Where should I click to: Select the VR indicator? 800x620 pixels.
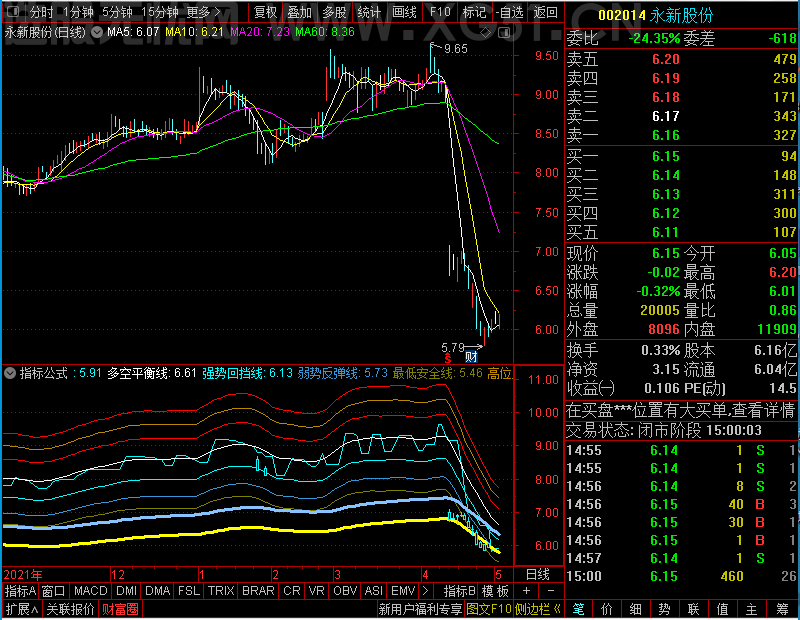(x=316, y=591)
